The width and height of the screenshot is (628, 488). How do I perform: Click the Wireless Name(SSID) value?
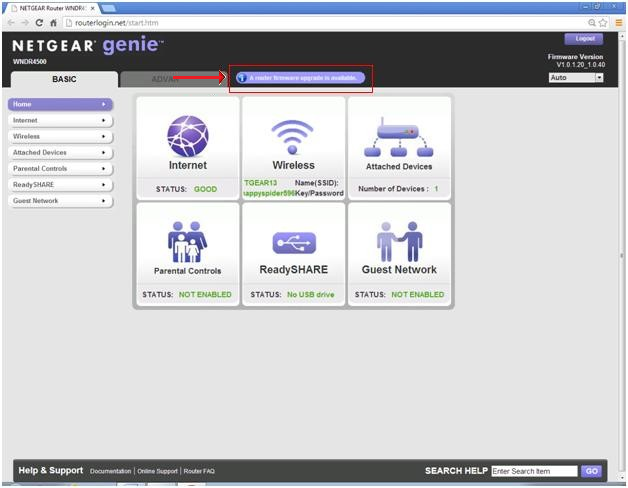tap(261, 183)
